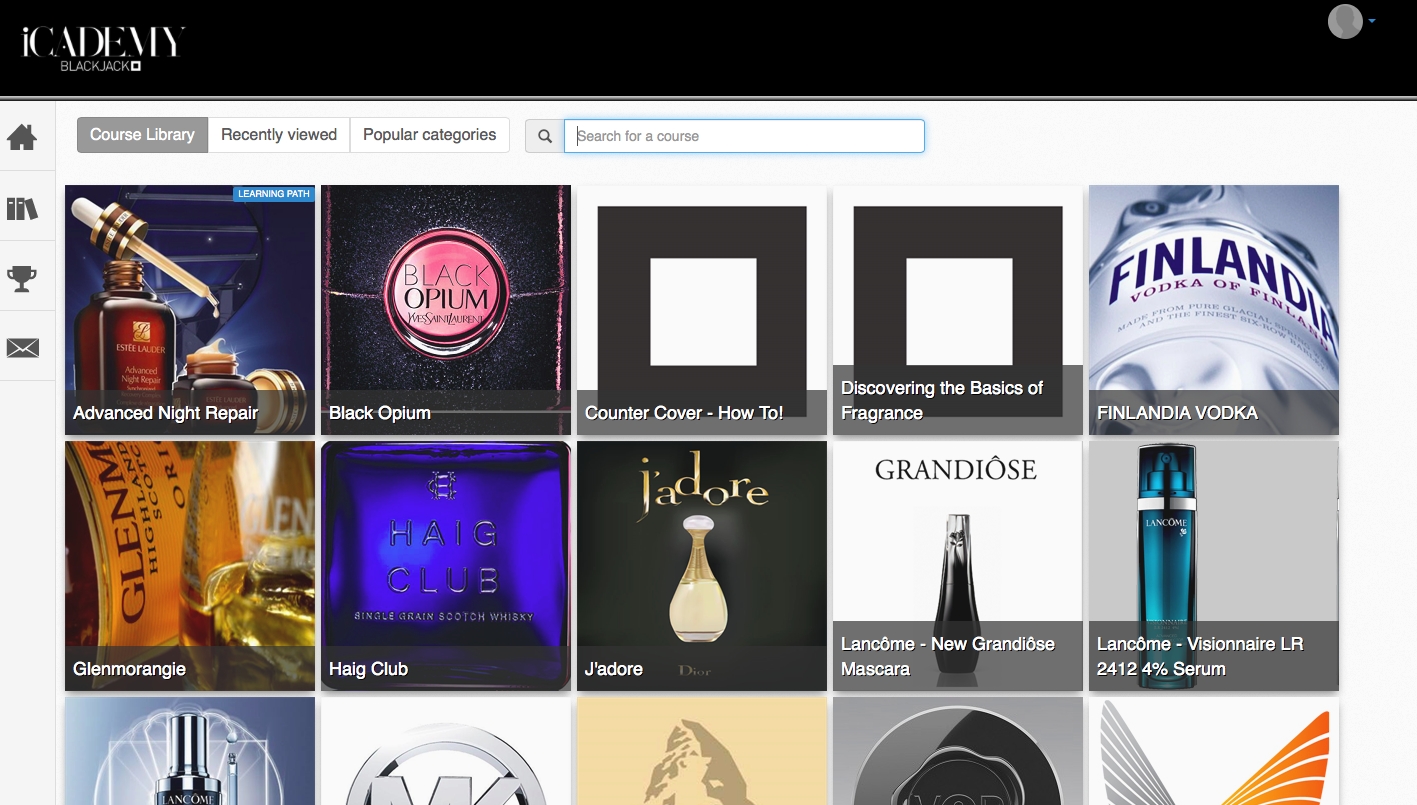Click the user avatar icon
Screen dimensions: 1417x805
point(1345,21)
